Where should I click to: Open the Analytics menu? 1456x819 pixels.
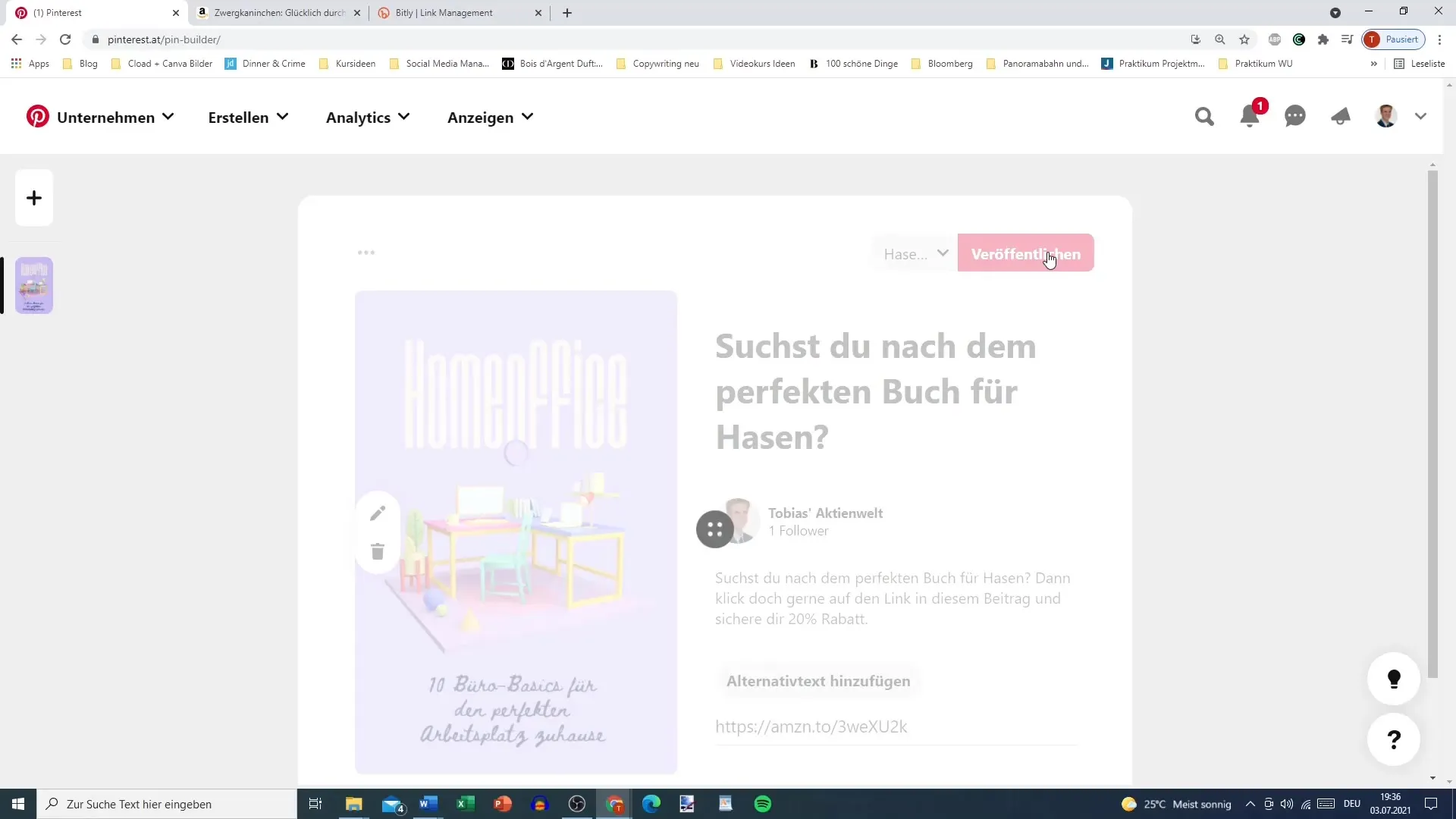coord(368,118)
